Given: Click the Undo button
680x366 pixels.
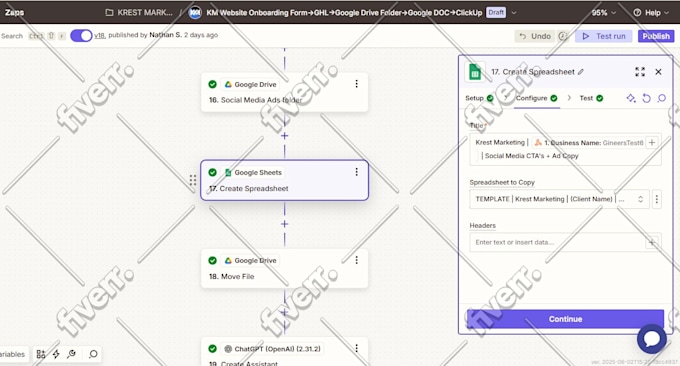Looking at the screenshot, I should pos(535,36).
